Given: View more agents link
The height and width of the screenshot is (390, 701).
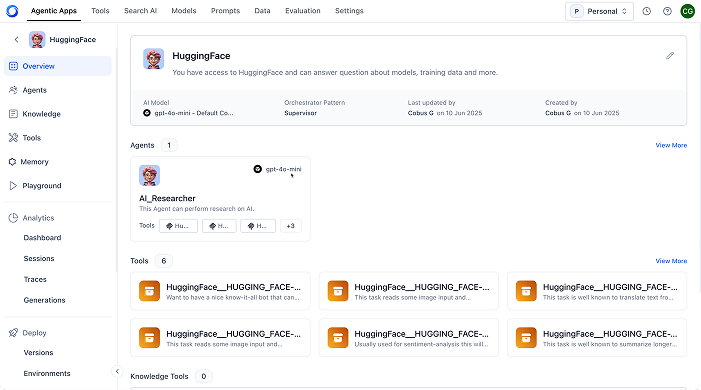Looking at the screenshot, I should pyautogui.click(x=671, y=145).
